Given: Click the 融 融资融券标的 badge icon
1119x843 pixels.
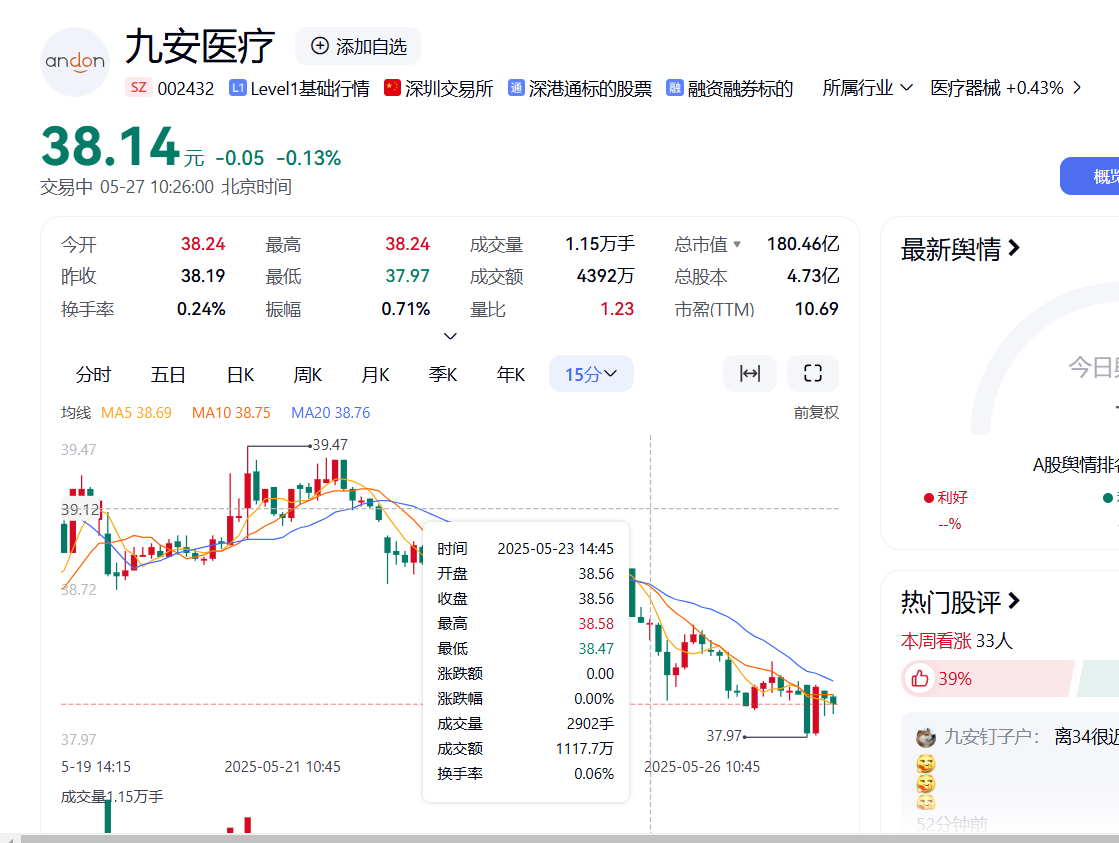Looking at the screenshot, I should click(x=674, y=88).
